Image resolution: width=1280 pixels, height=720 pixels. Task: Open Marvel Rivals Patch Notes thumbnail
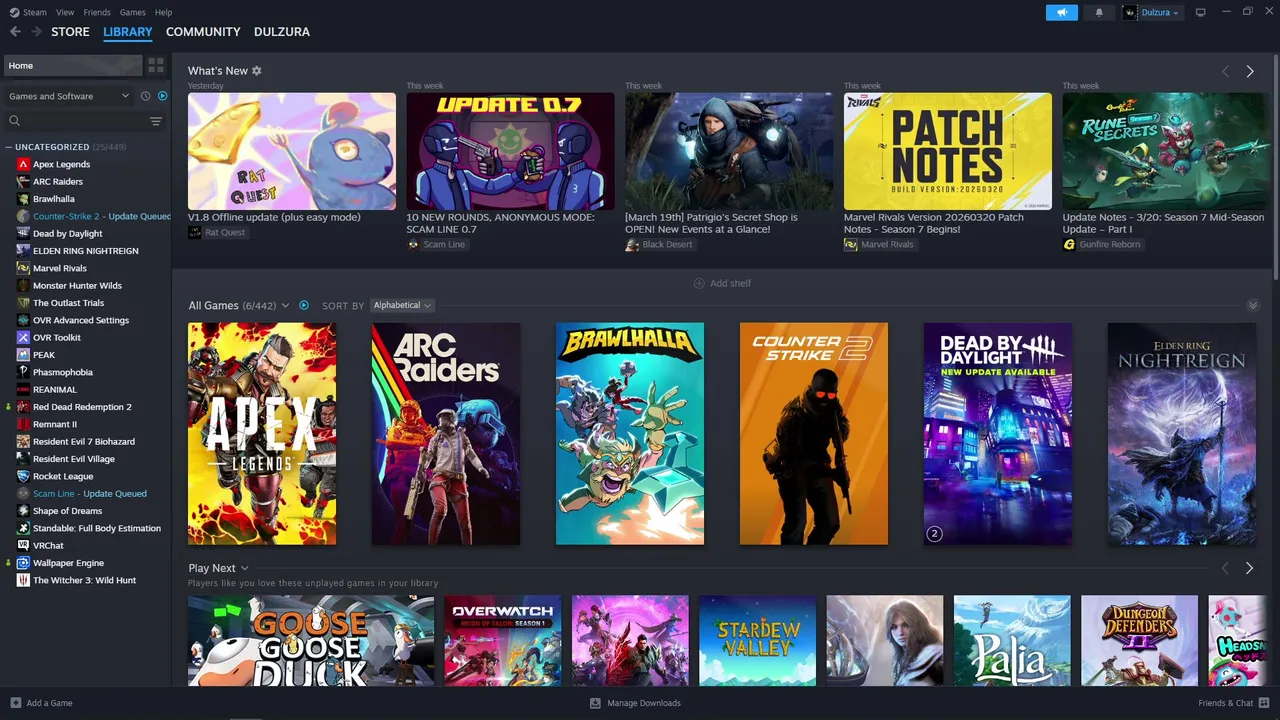[948, 151]
